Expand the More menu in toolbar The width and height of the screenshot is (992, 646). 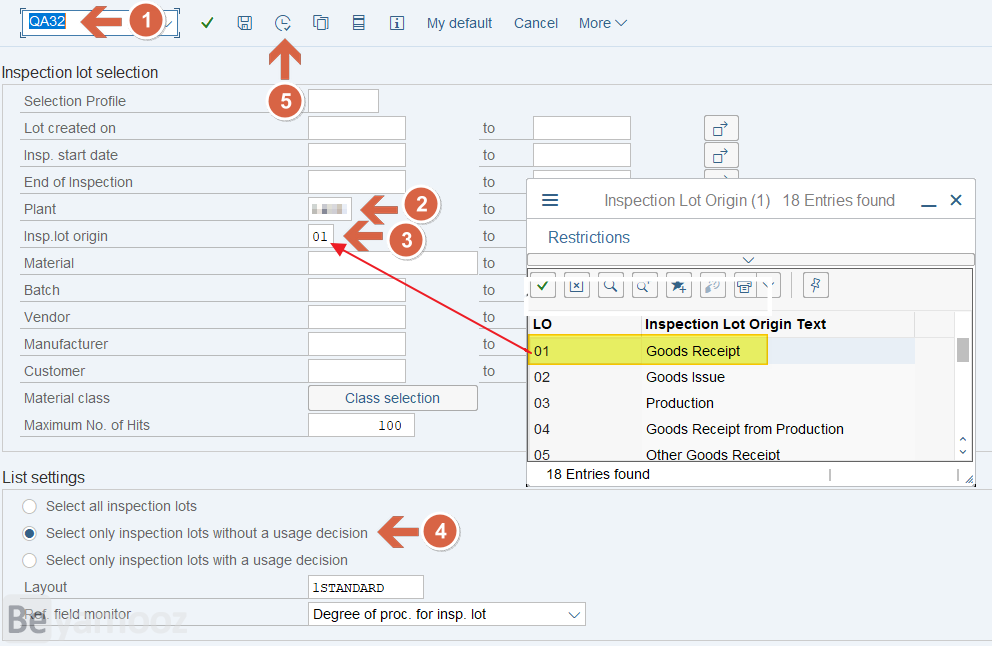pyautogui.click(x=602, y=23)
